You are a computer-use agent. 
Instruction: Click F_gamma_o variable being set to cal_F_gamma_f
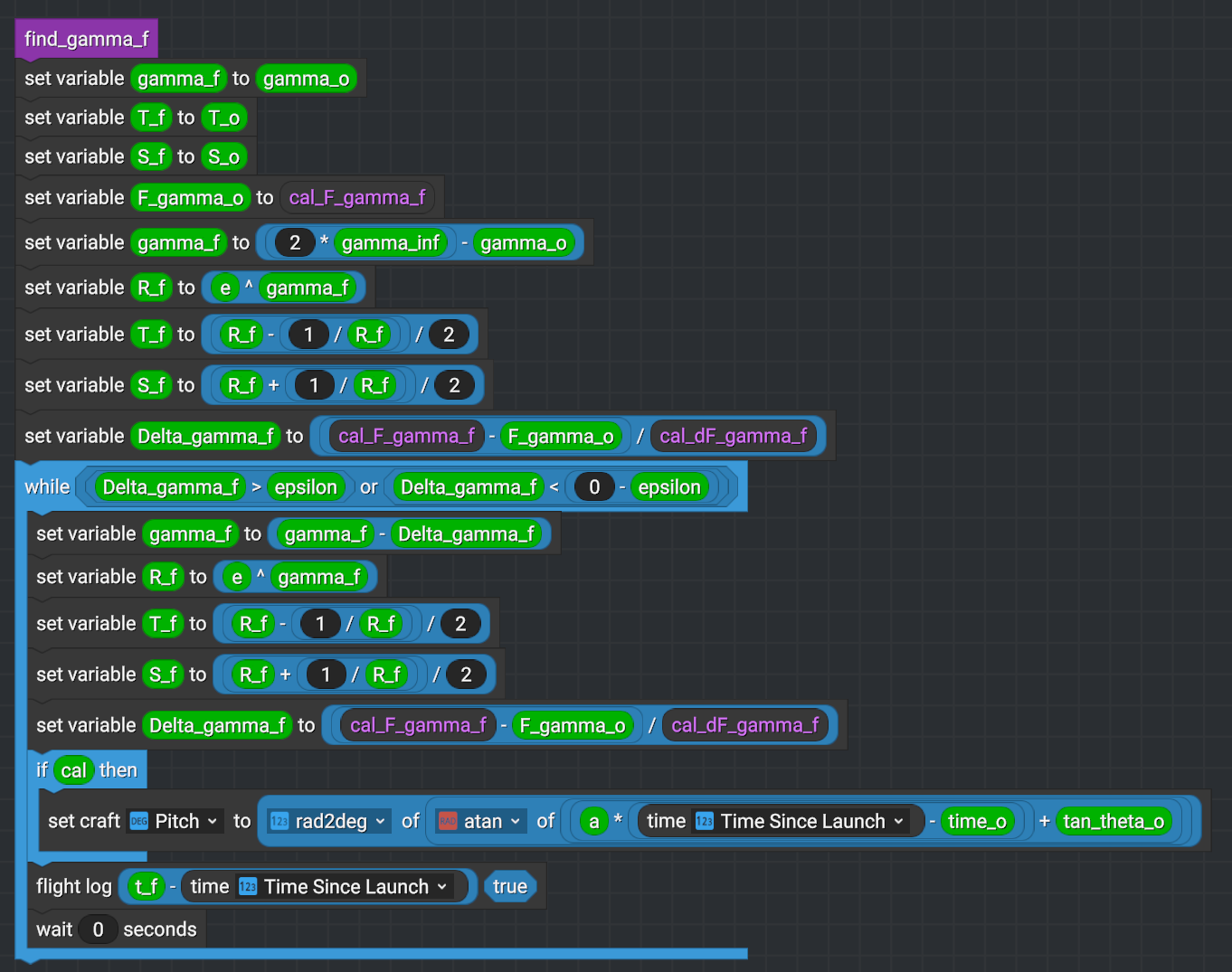190,197
